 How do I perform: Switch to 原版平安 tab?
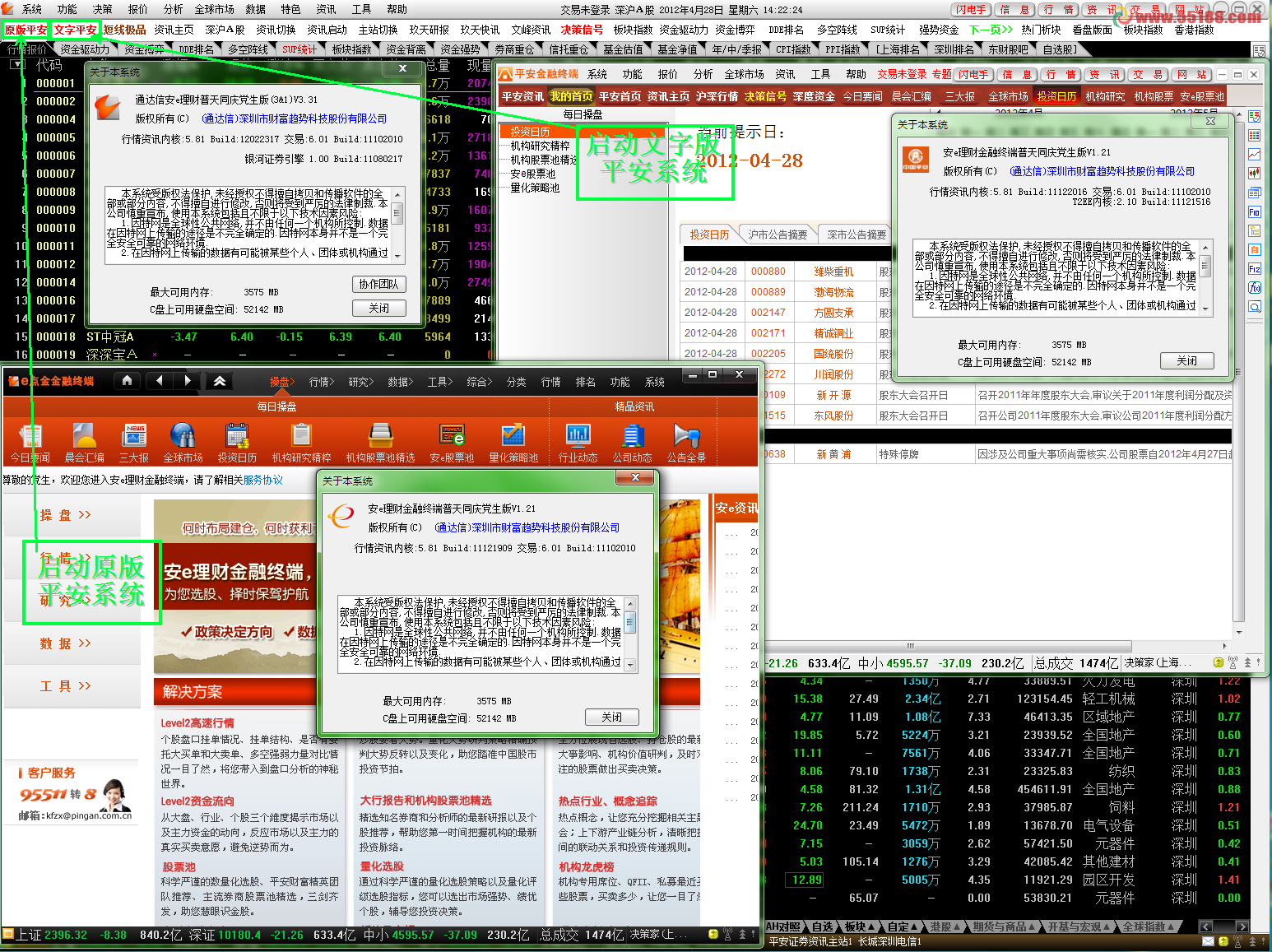point(26,30)
